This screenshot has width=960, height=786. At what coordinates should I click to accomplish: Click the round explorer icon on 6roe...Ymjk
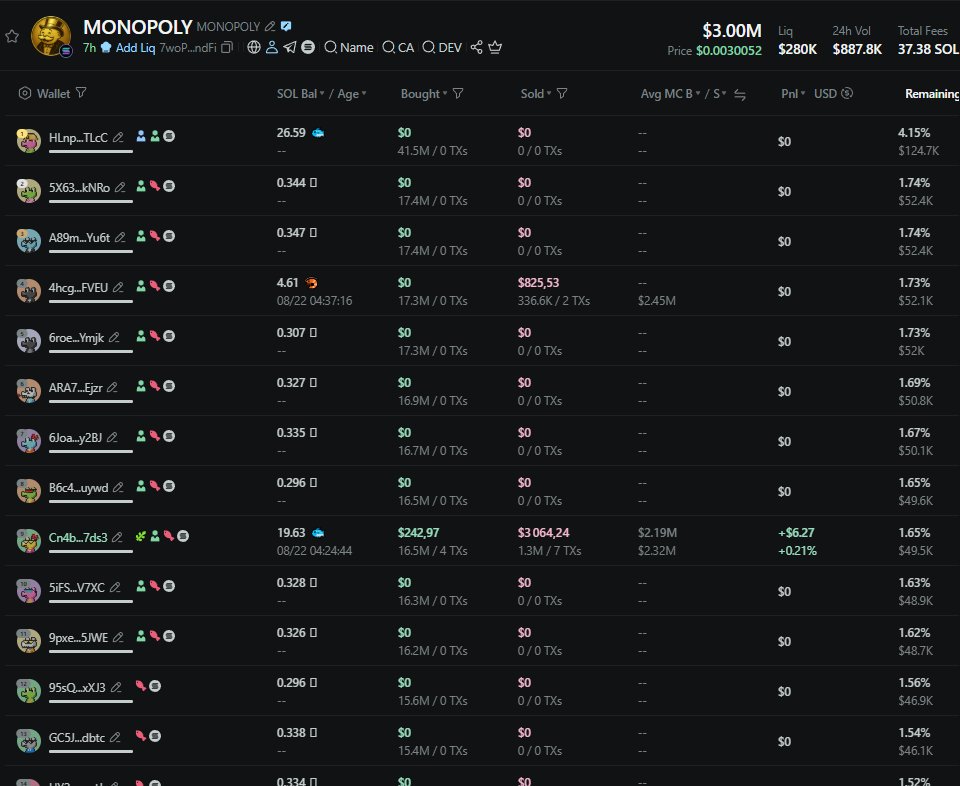click(x=169, y=336)
